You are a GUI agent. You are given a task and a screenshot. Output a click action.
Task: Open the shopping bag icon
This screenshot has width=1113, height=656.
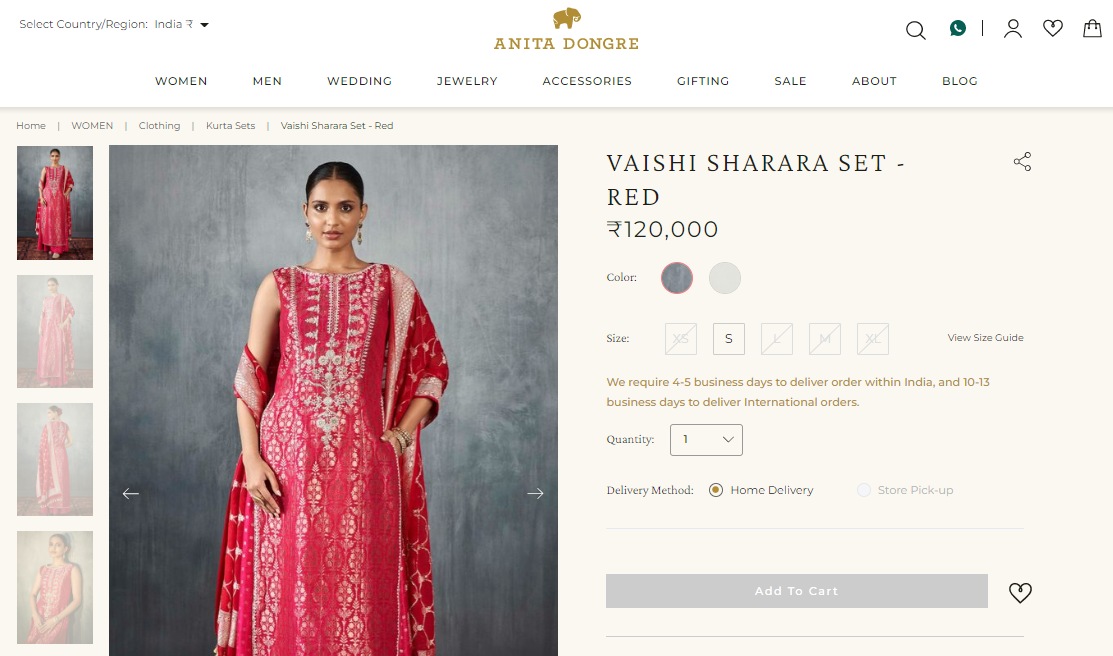click(x=1092, y=28)
